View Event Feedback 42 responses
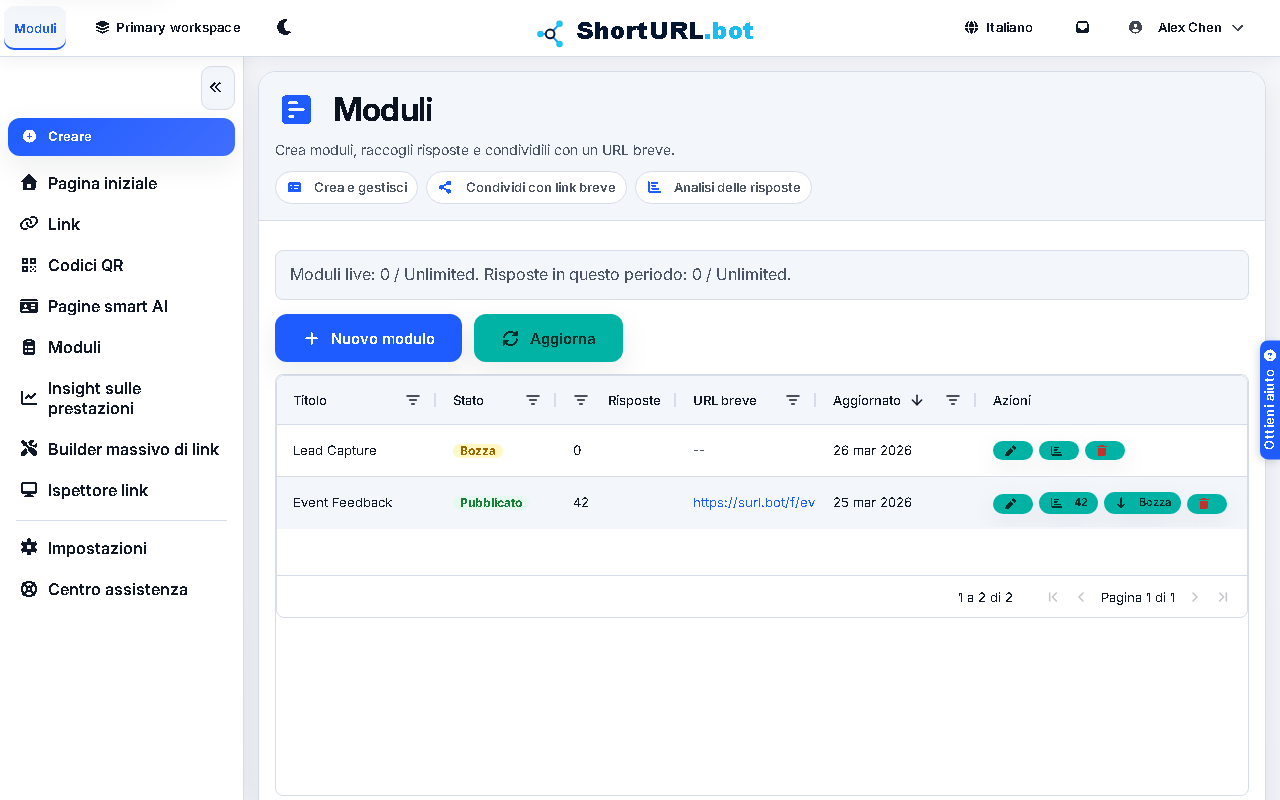This screenshot has width=1280, height=800. point(1068,503)
